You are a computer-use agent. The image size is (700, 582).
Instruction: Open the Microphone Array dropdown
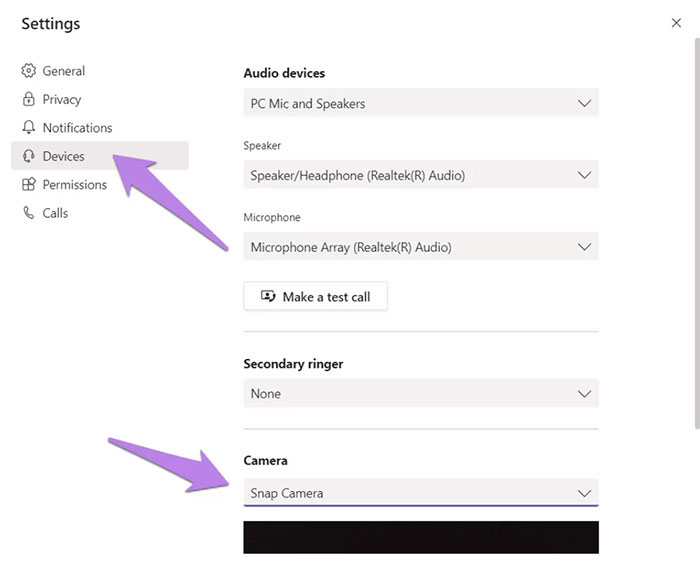[x=421, y=246]
